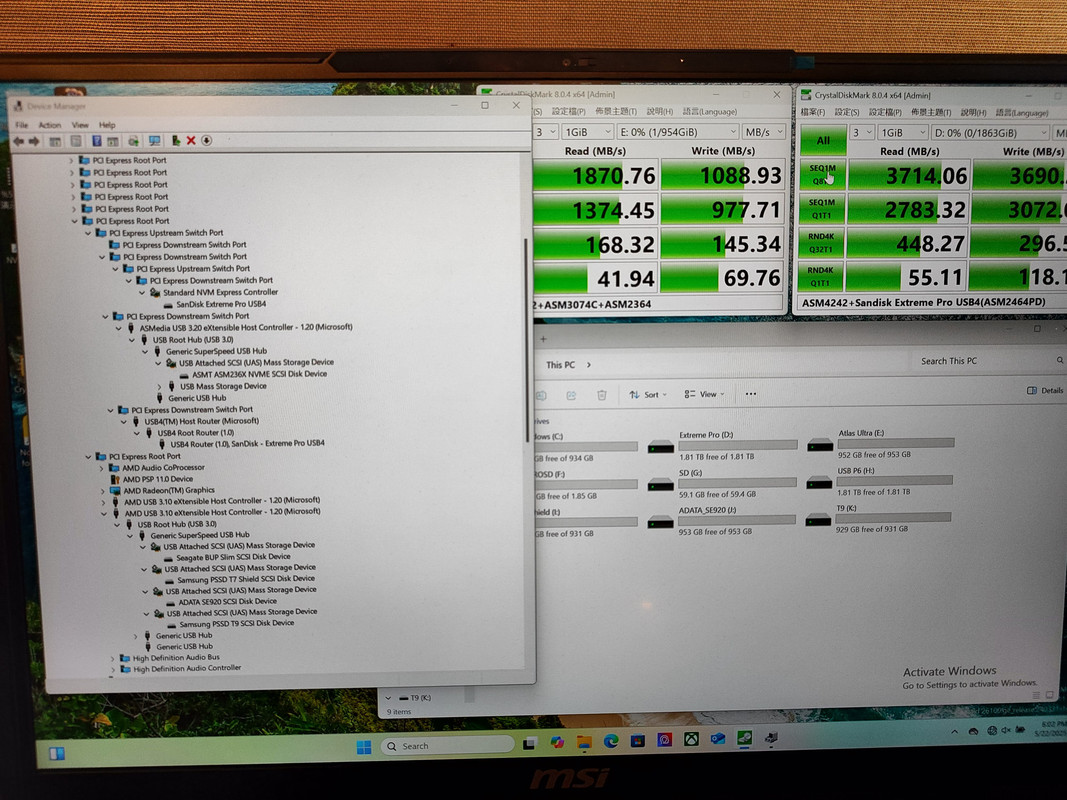Open drive dropdown E: 0% (1/954GiB)
The image size is (1067, 800).
click(678, 131)
